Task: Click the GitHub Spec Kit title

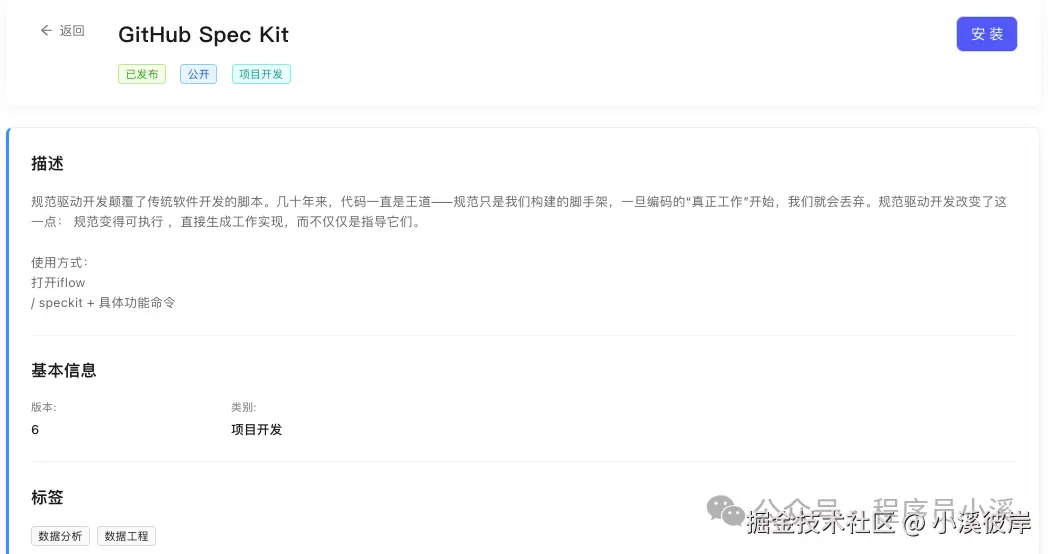Action: coord(203,34)
